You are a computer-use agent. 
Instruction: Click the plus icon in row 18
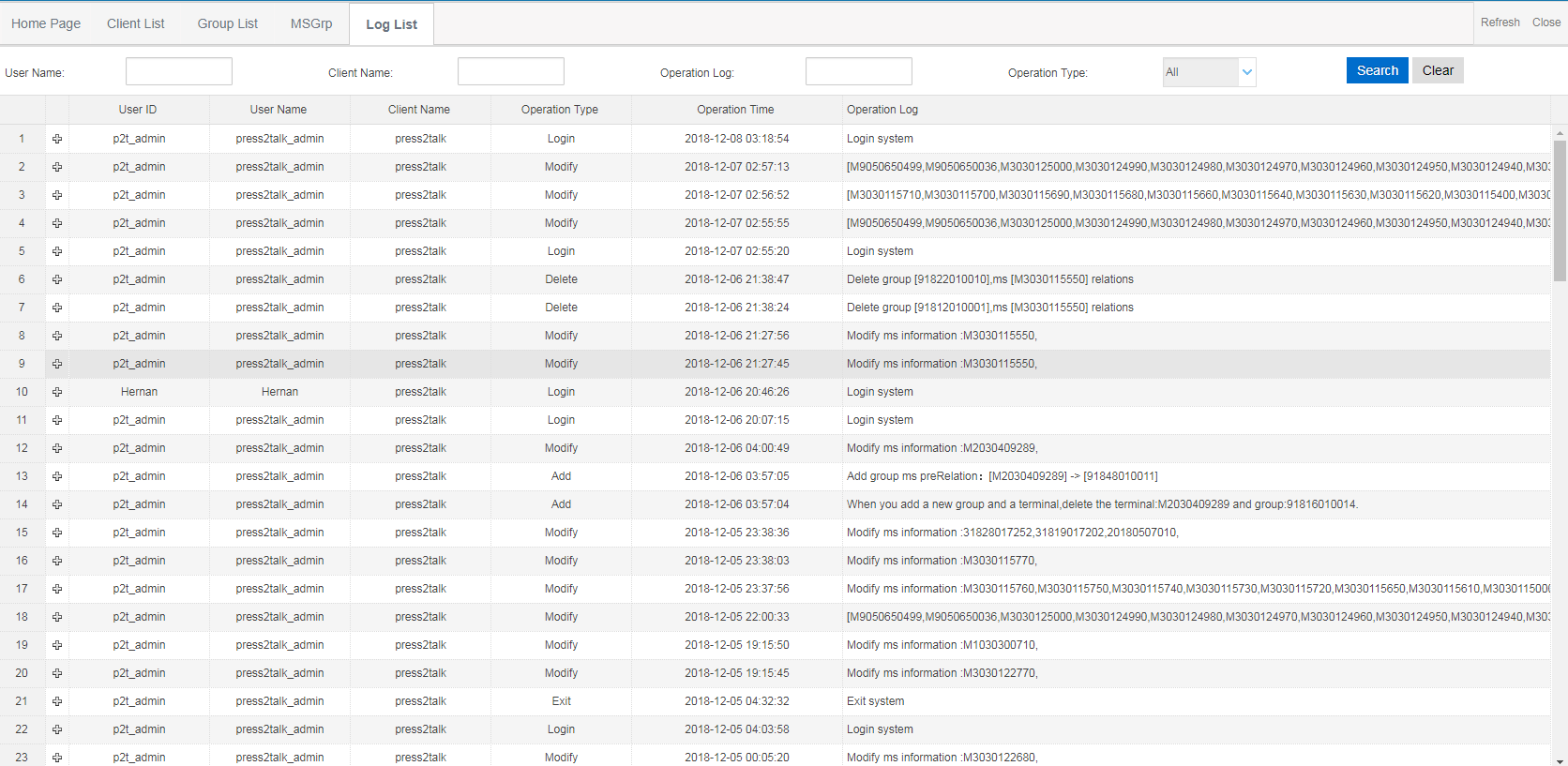pos(57,617)
